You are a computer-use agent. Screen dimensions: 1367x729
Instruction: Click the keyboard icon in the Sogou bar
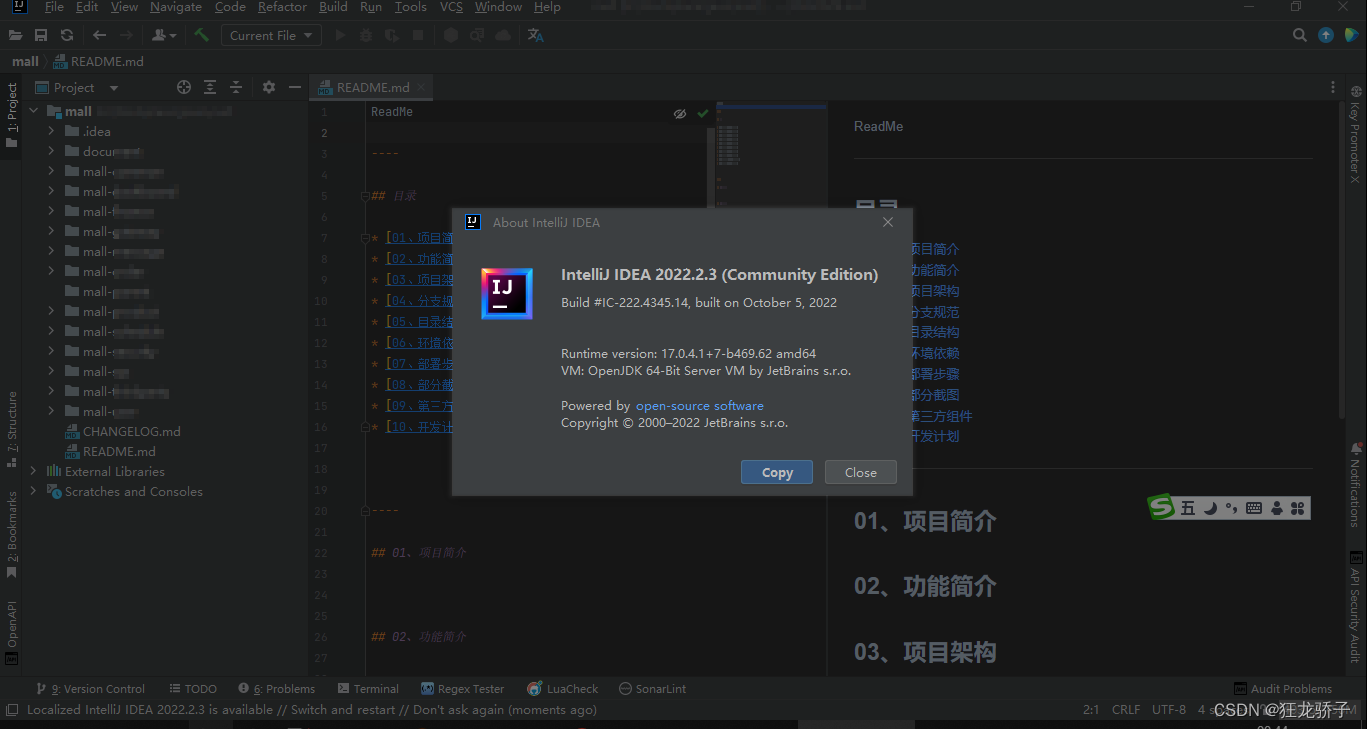pyautogui.click(x=1254, y=508)
